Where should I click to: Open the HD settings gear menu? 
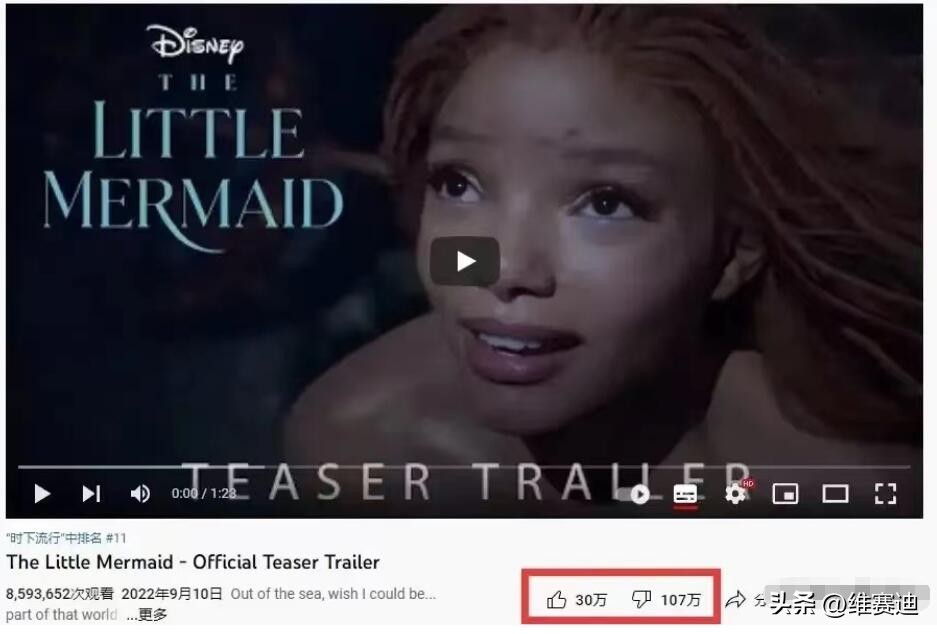tap(736, 494)
